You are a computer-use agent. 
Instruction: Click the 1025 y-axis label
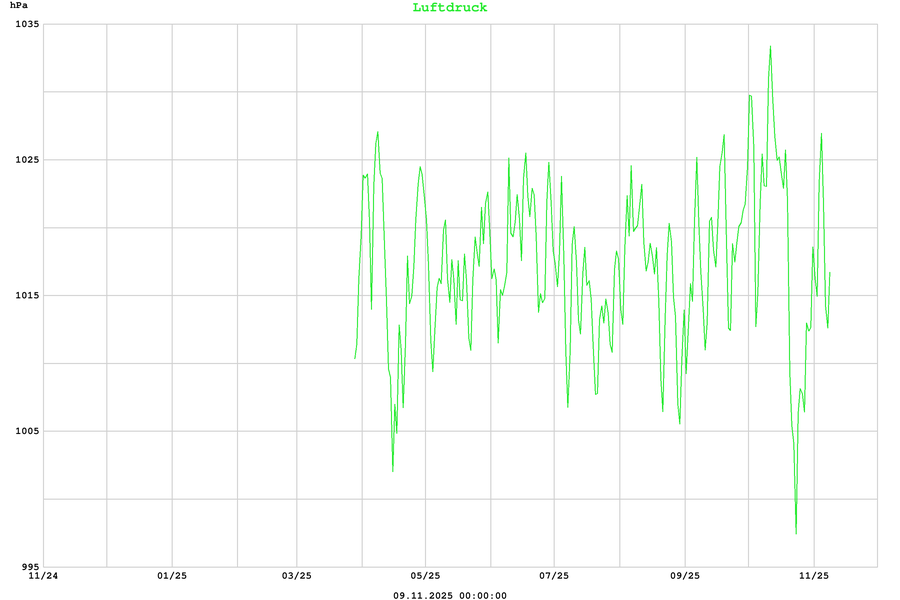(25, 160)
